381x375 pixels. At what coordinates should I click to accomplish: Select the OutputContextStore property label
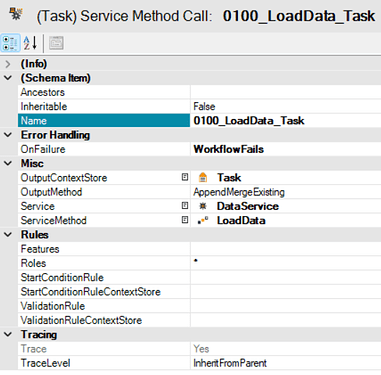click(x=64, y=178)
